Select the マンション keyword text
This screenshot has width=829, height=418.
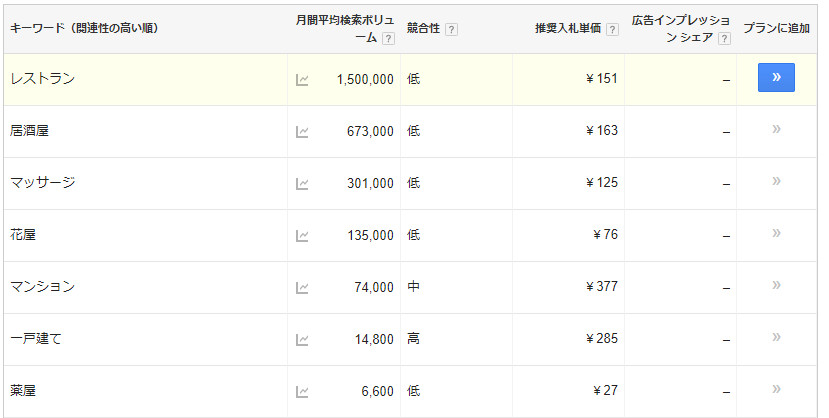(42, 287)
